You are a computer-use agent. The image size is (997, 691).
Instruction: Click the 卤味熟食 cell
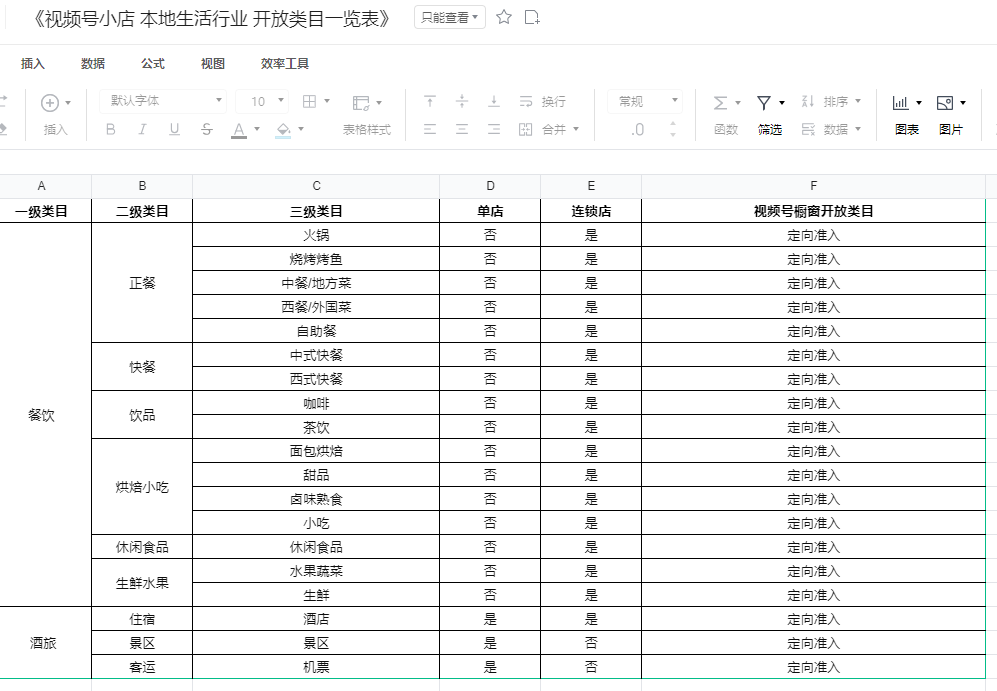[316, 499]
